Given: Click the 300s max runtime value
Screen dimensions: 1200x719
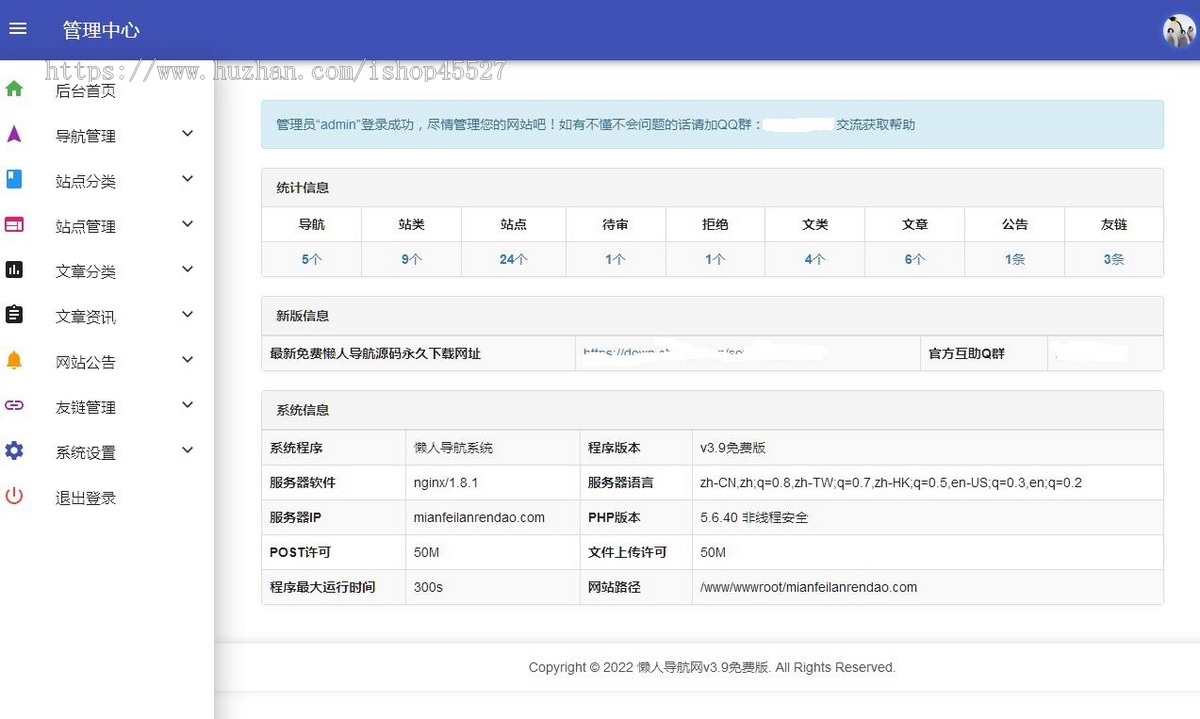Looking at the screenshot, I should point(428,587).
